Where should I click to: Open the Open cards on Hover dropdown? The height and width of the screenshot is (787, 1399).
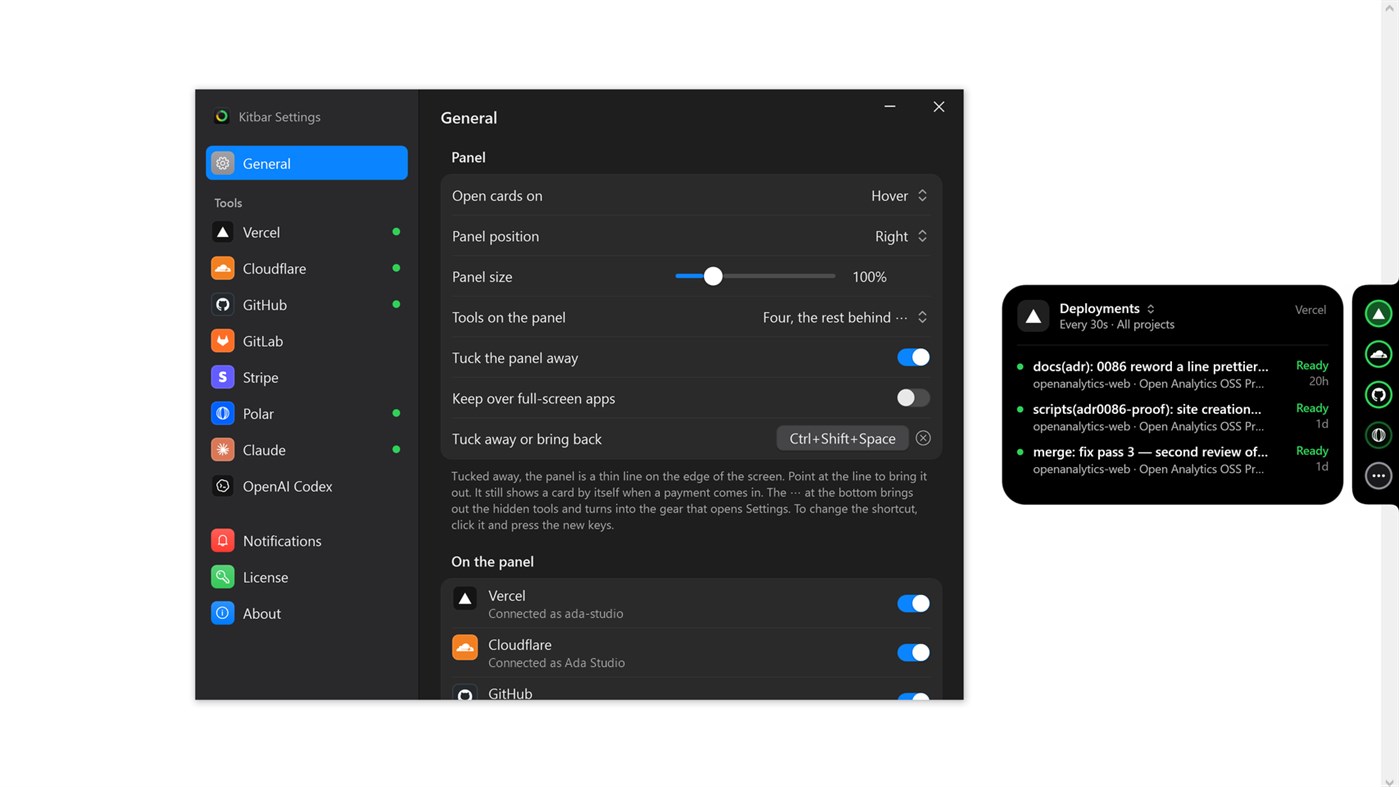[x=899, y=196]
